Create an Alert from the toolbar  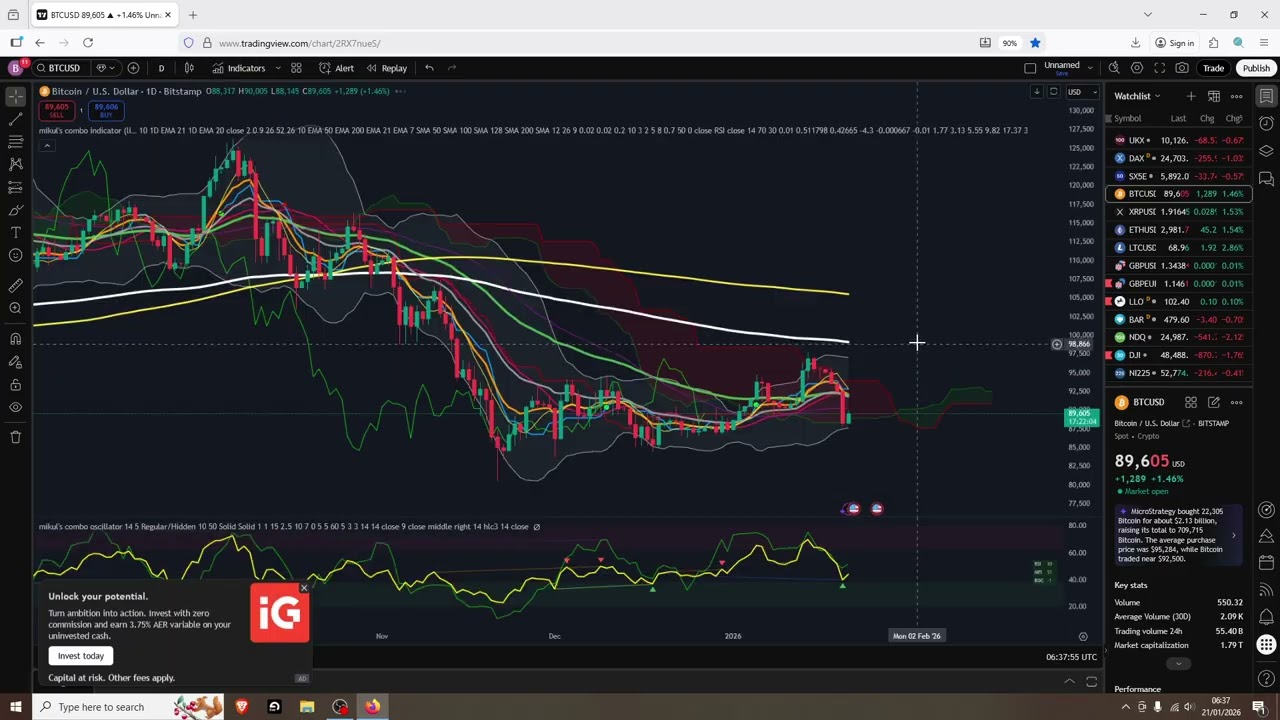click(336, 68)
